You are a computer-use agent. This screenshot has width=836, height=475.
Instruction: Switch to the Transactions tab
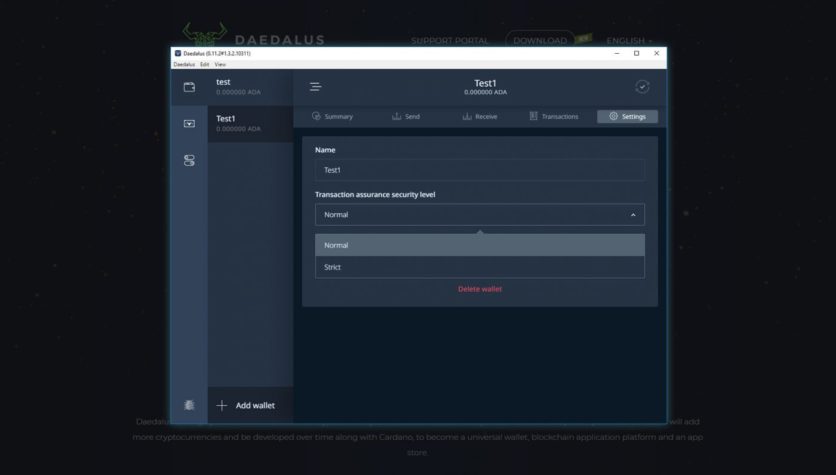tap(553, 116)
